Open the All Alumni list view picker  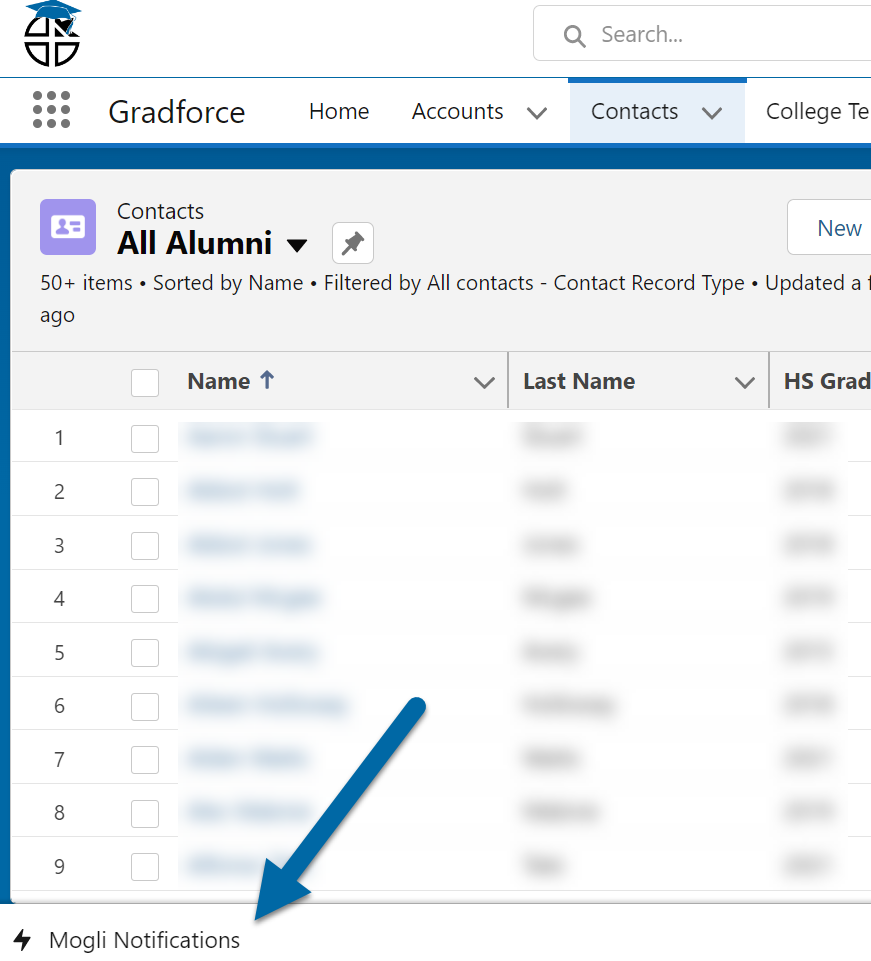(x=297, y=245)
